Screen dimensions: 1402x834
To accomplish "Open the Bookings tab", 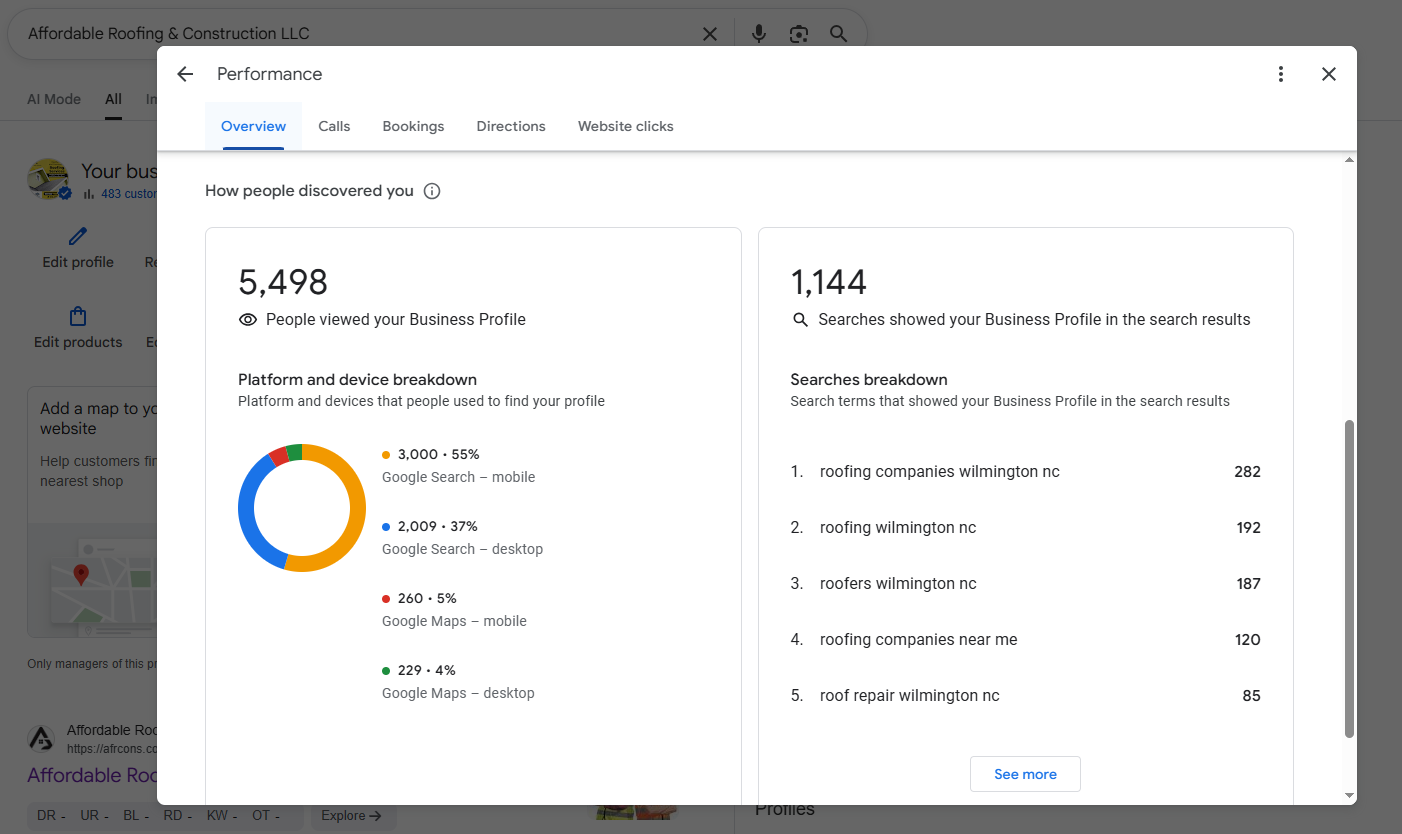I will click(x=413, y=126).
